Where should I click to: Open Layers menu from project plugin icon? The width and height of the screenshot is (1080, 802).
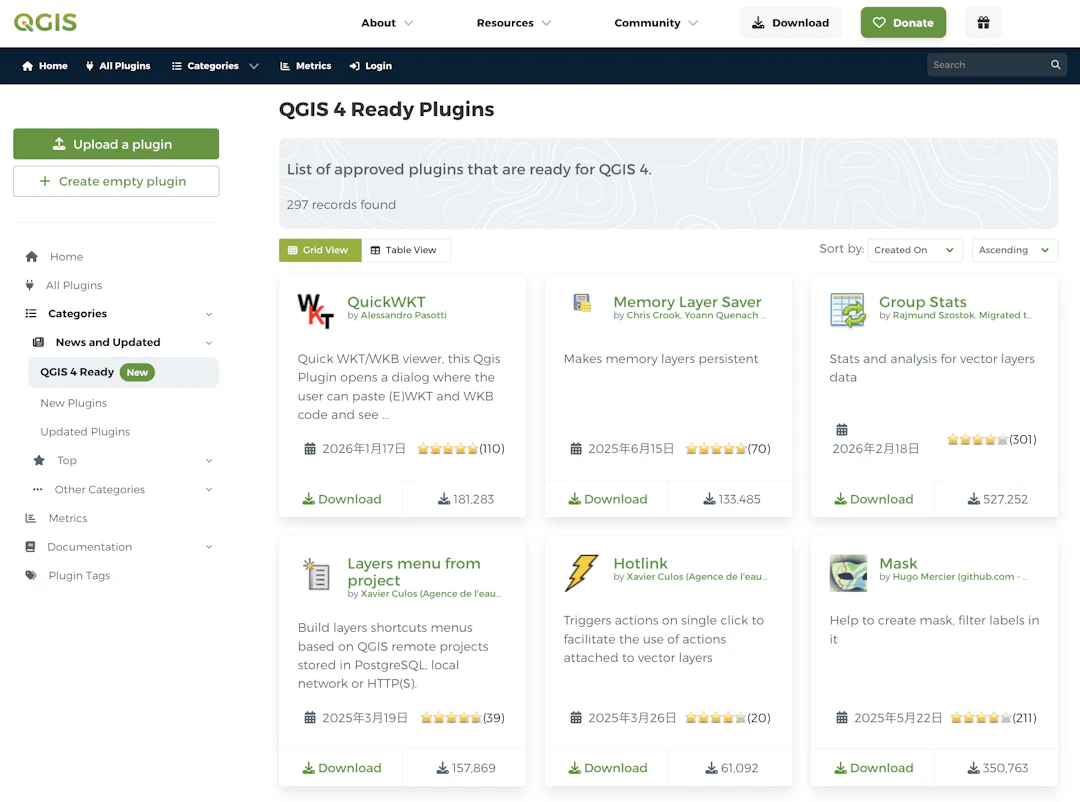point(316,573)
